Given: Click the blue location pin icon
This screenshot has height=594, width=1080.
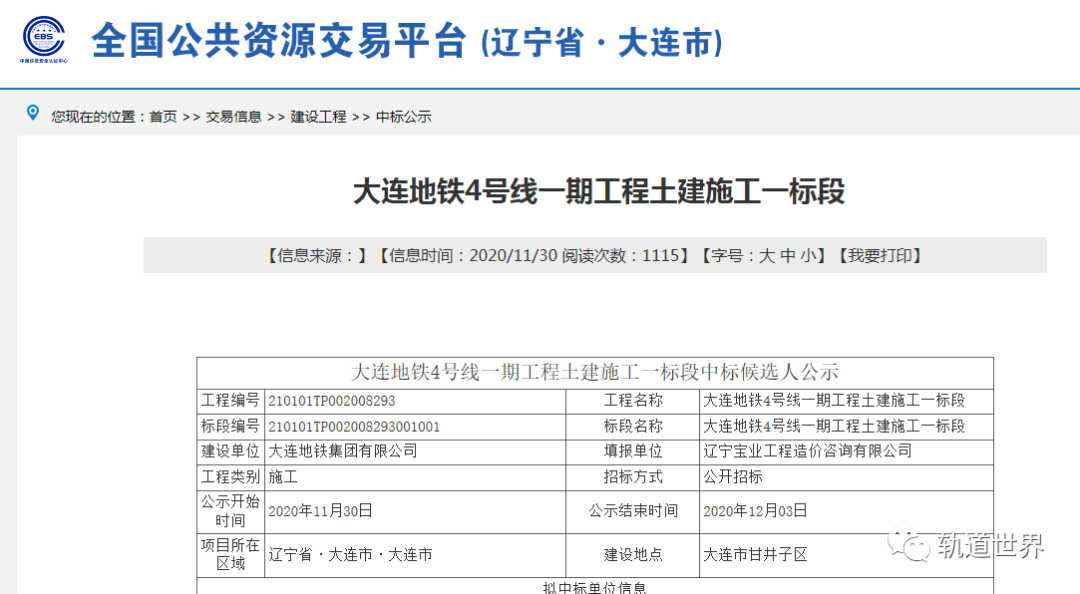Looking at the screenshot, I should (x=32, y=113).
